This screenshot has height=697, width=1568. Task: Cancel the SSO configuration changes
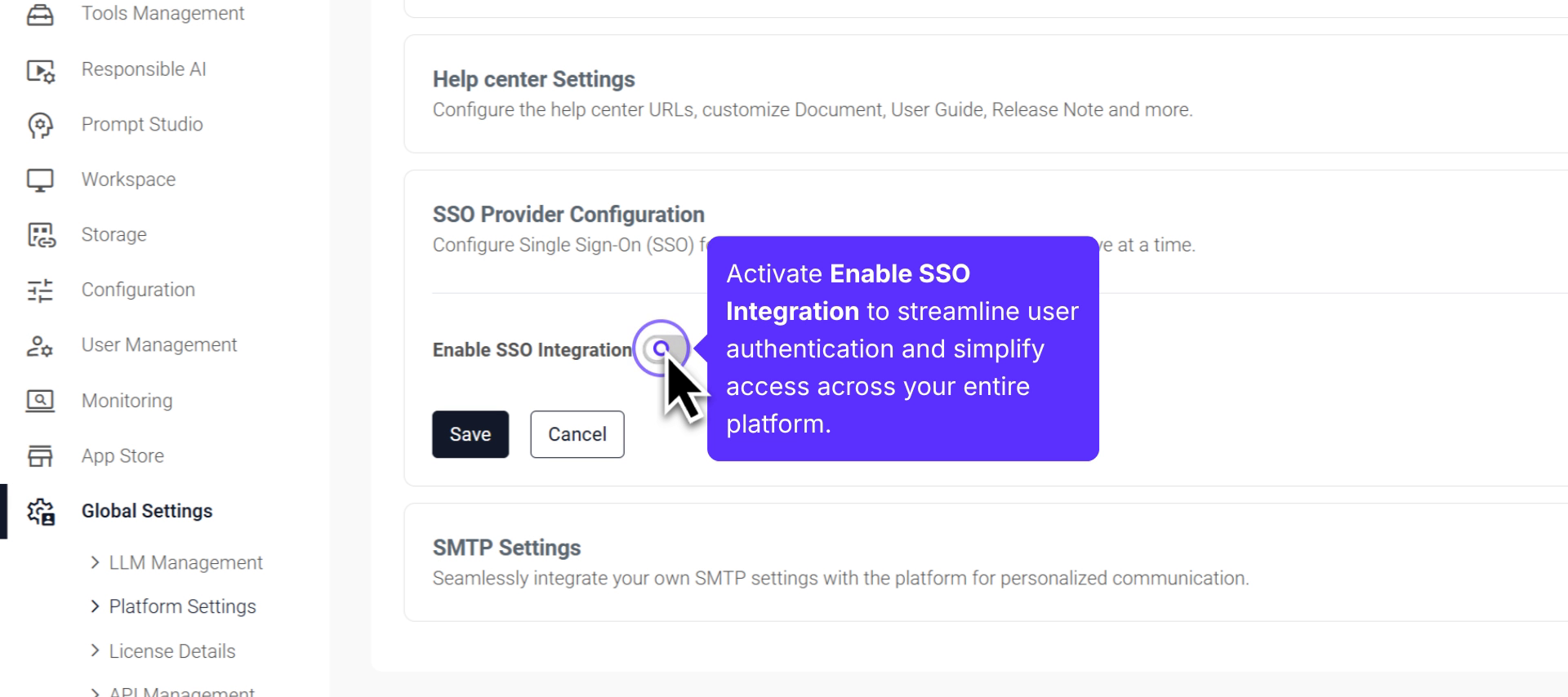(577, 434)
